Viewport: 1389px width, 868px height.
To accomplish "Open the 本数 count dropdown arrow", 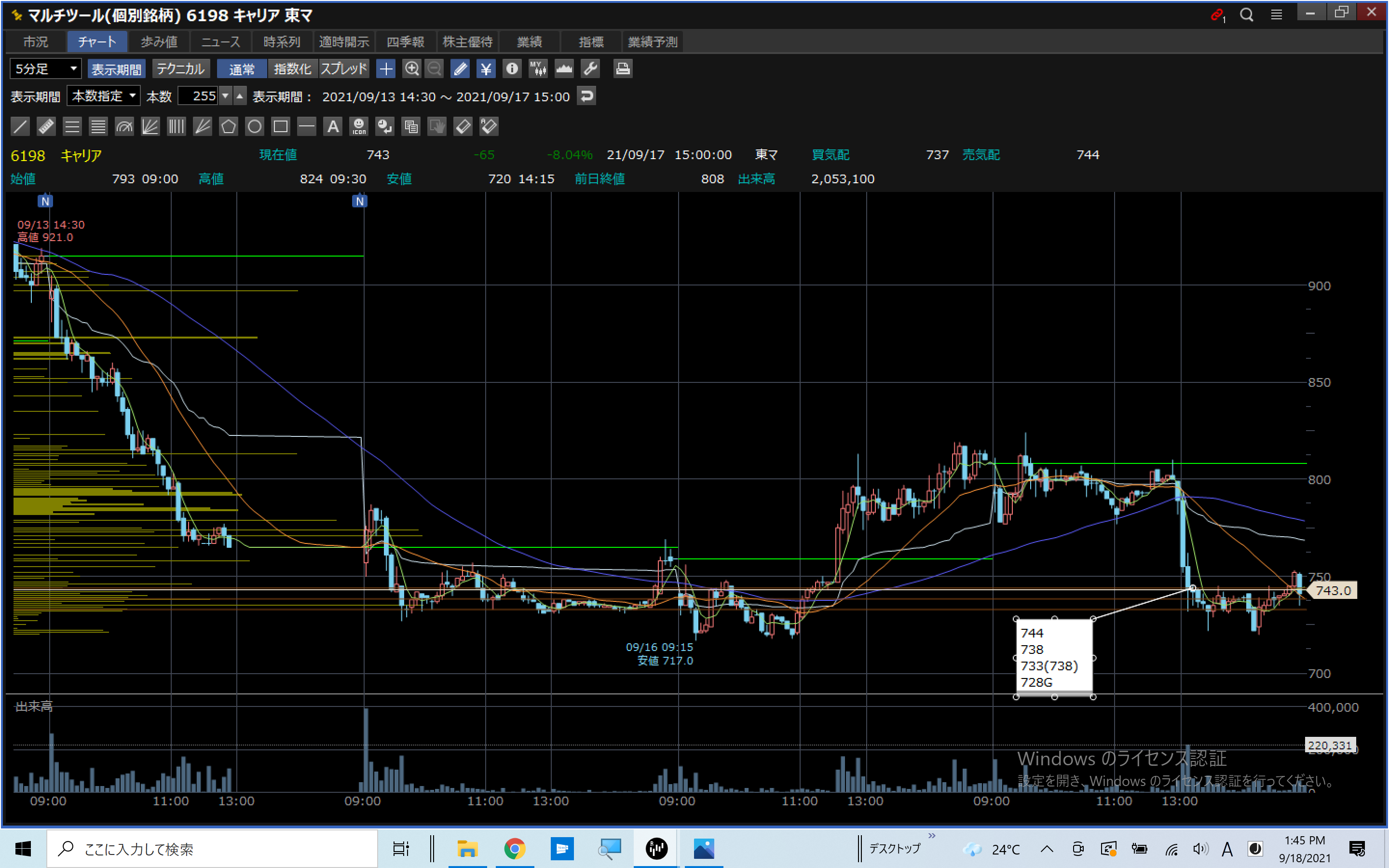I will (226, 96).
